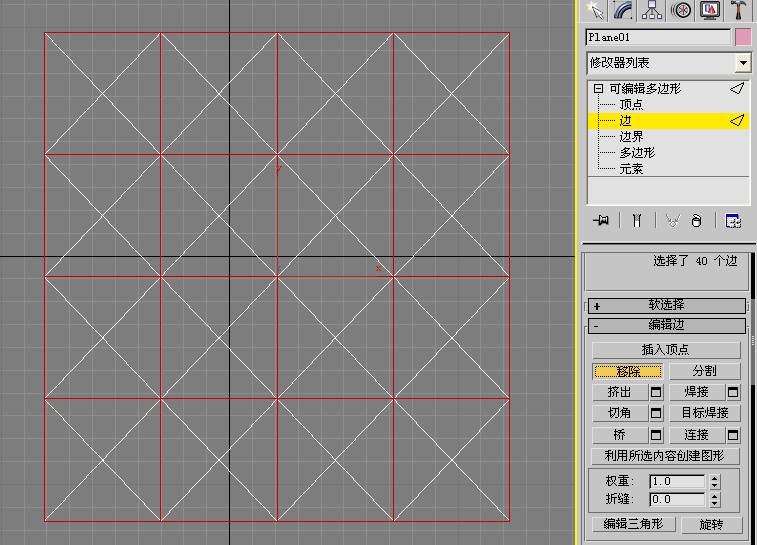Expand the 软选择 rollout
Image resolution: width=757 pixels, height=545 pixels.
(x=666, y=306)
